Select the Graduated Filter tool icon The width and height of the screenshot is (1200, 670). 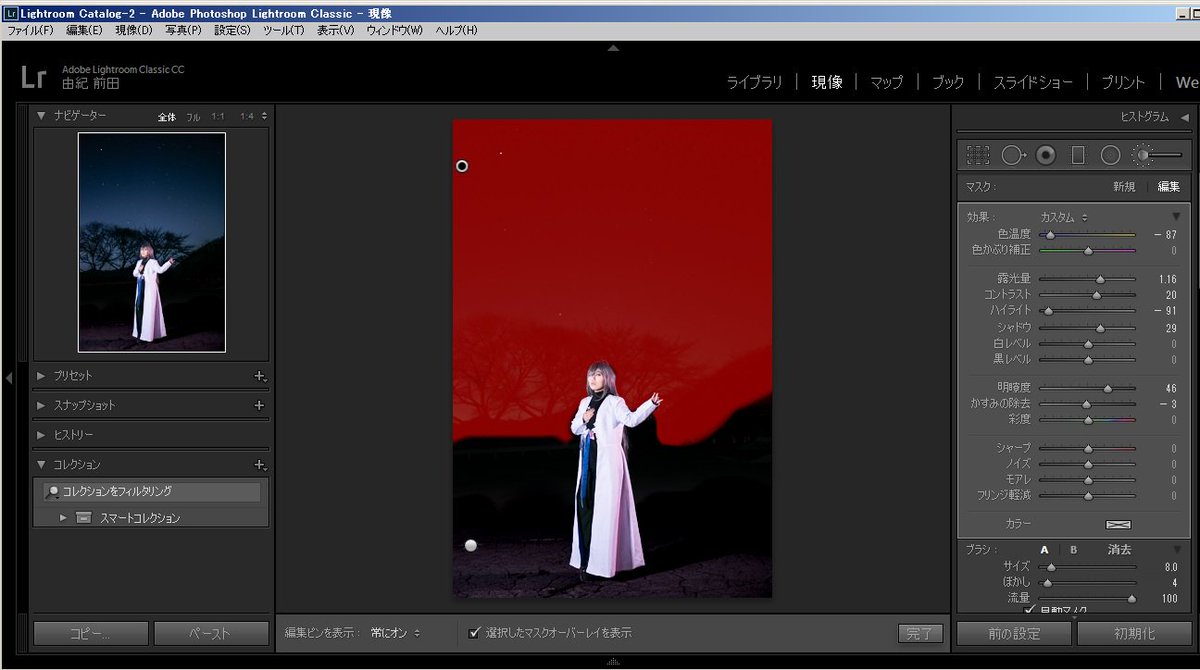click(1078, 155)
